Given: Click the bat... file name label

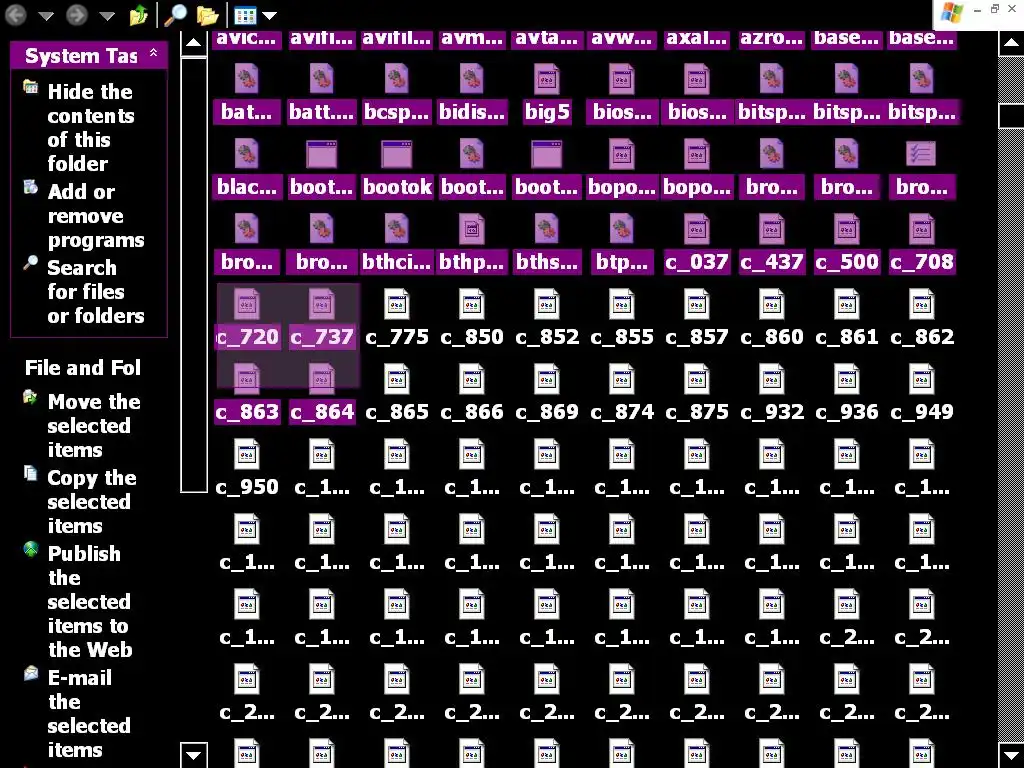Looking at the screenshot, I should click(246, 112).
